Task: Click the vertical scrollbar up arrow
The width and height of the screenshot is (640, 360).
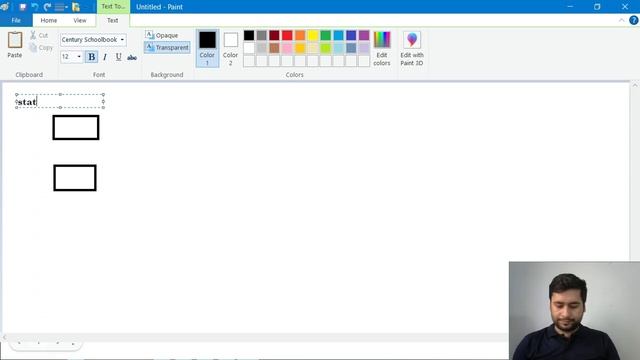Action: point(635,85)
